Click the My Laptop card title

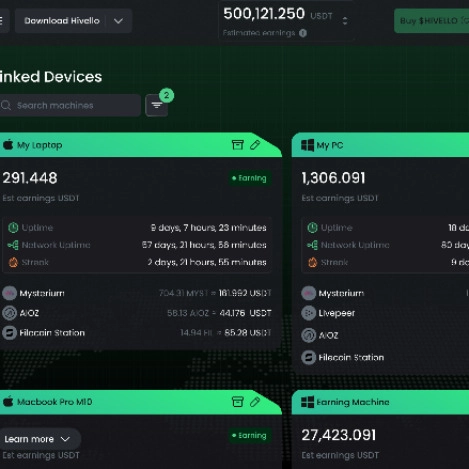pos(40,145)
